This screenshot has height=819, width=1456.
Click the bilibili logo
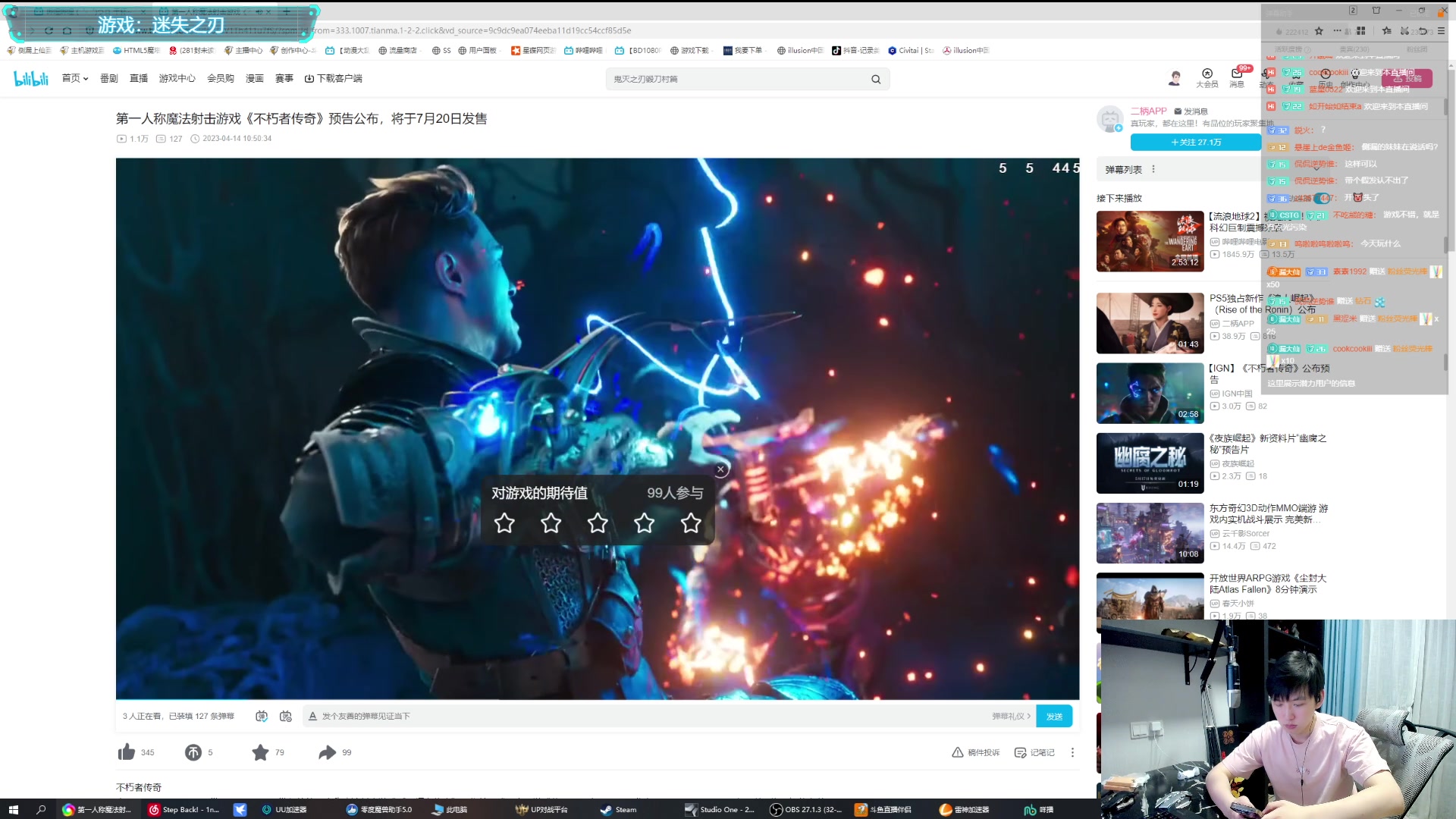tap(31, 78)
